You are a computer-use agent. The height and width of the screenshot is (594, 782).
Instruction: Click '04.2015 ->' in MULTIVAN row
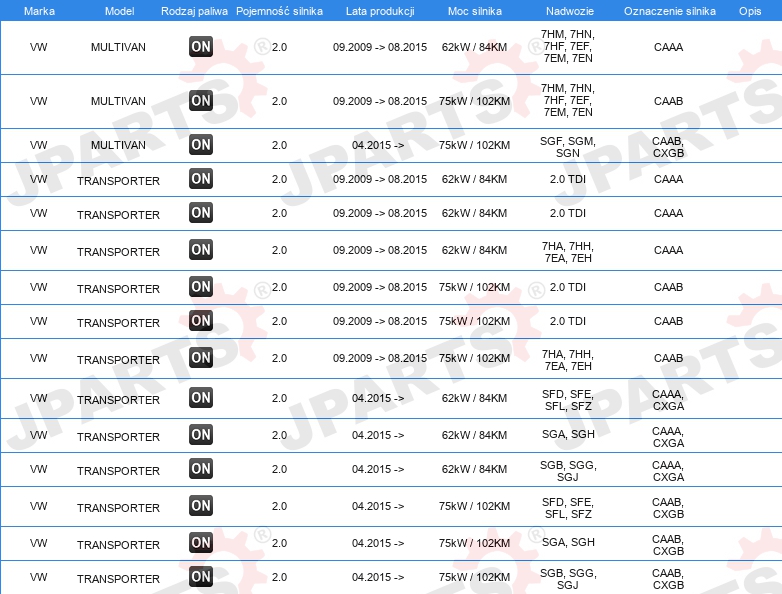378,145
